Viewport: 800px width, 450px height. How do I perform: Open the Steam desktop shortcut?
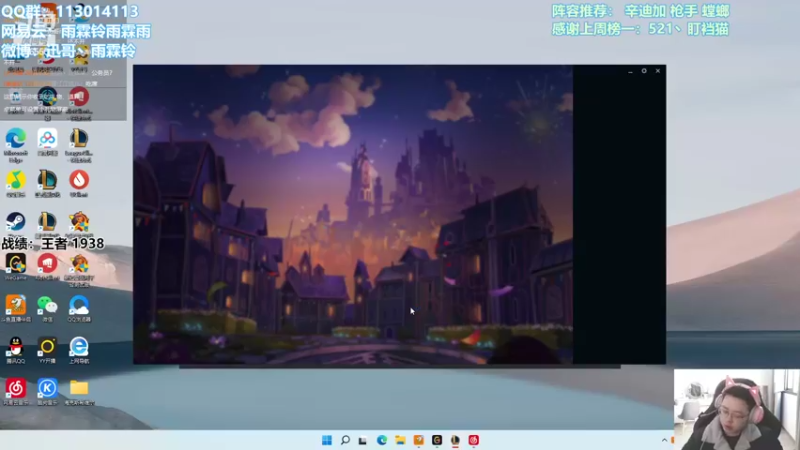pos(16,223)
